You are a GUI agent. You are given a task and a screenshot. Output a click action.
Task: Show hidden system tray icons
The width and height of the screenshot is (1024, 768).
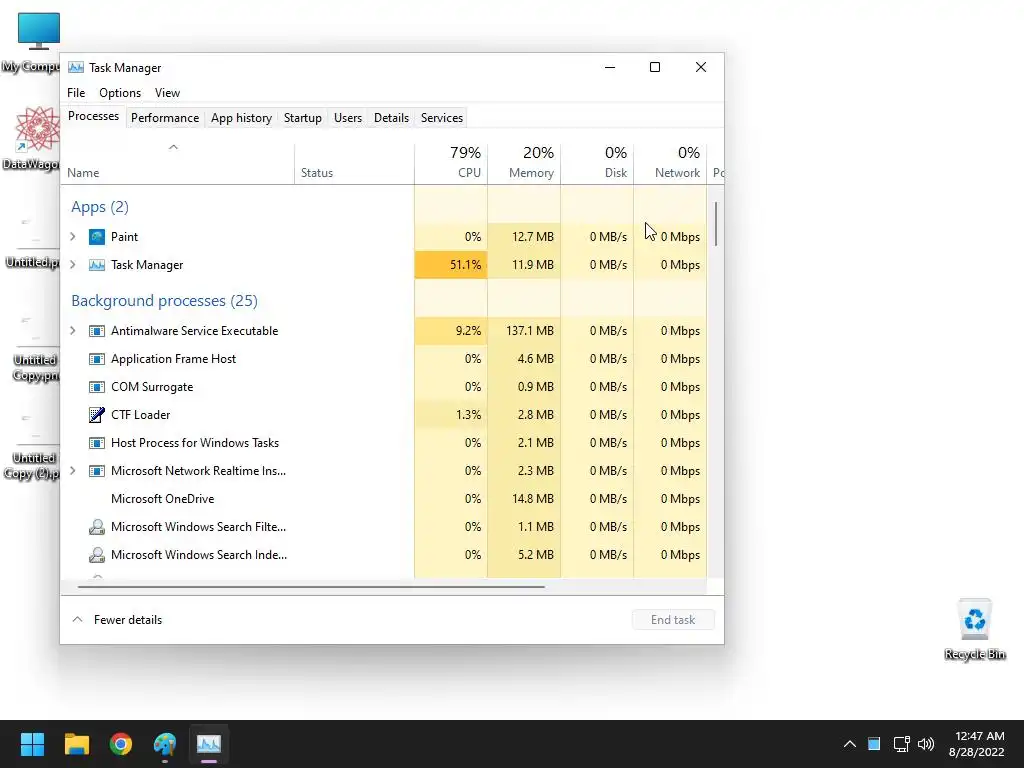[x=849, y=744]
